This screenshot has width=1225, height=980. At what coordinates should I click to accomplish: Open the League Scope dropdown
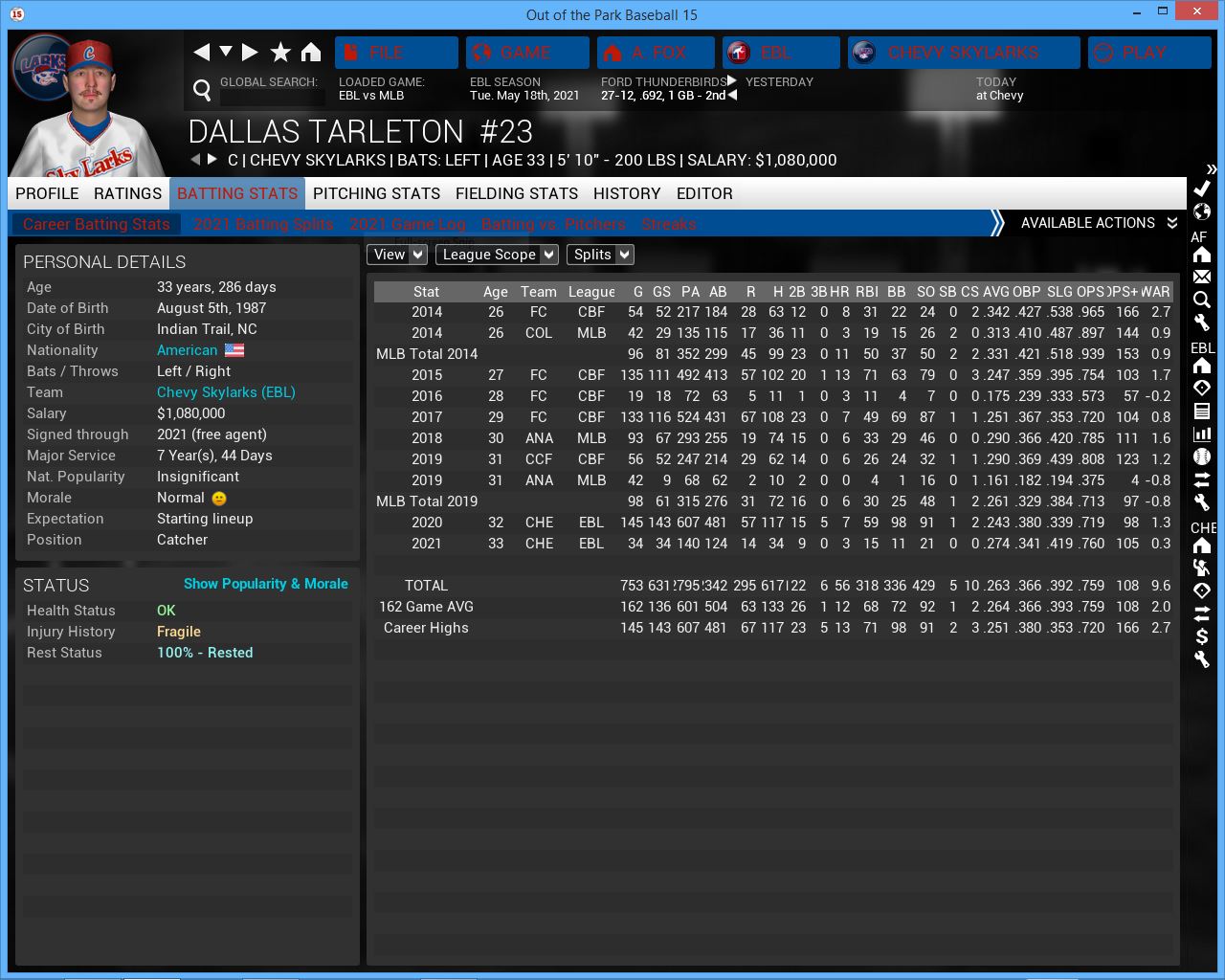(497, 255)
